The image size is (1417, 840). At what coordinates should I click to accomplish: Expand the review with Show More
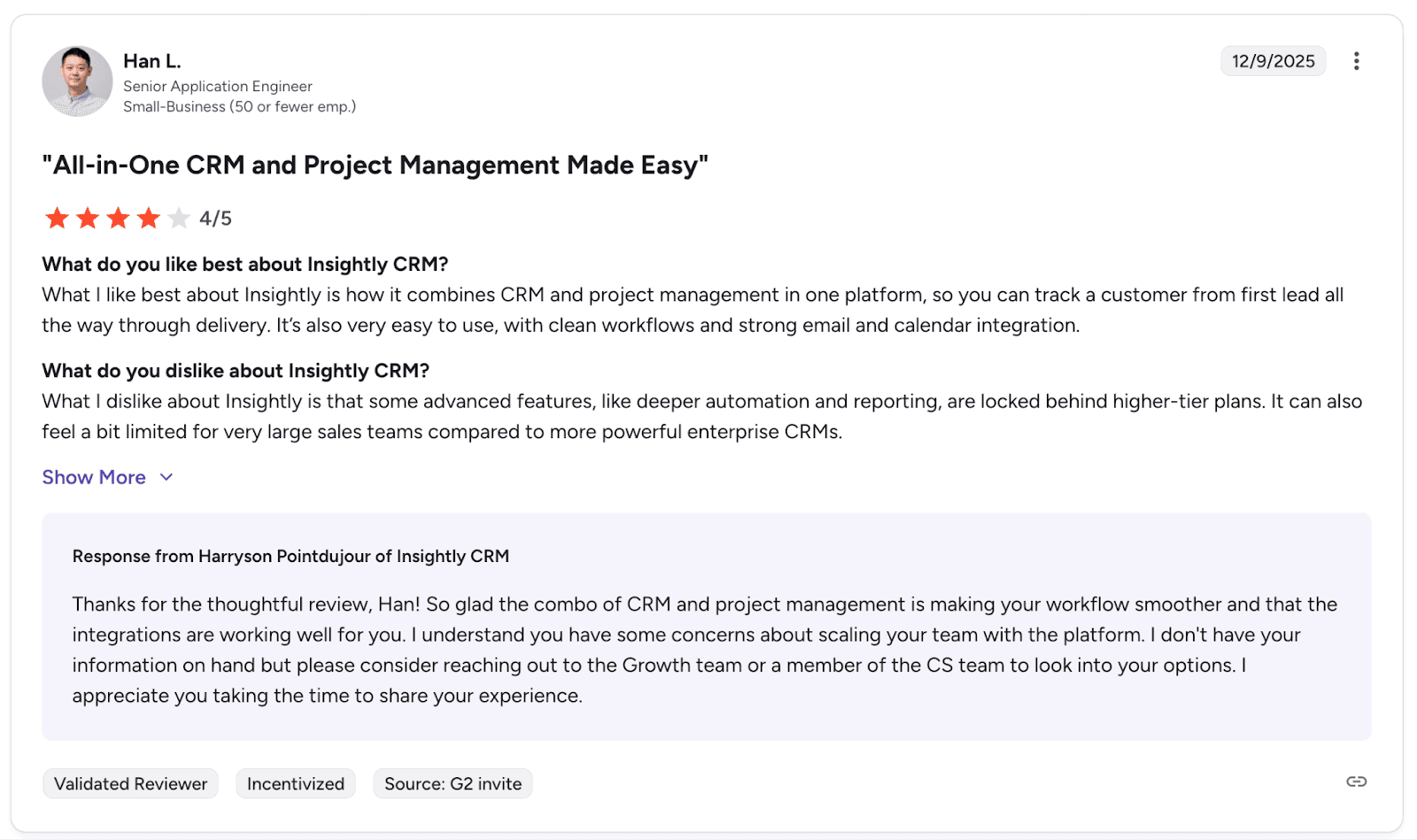point(107,477)
